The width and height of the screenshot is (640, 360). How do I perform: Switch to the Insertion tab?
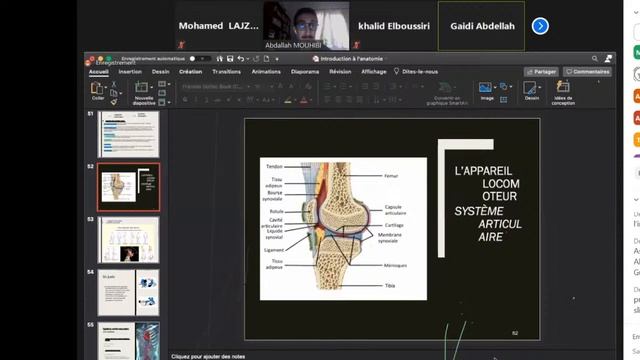[x=130, y=71]
